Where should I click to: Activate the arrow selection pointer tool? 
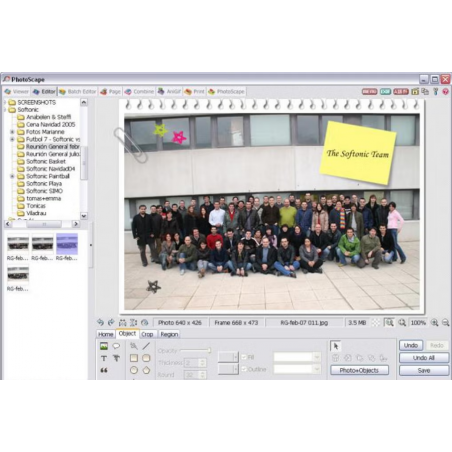[335, 346]
